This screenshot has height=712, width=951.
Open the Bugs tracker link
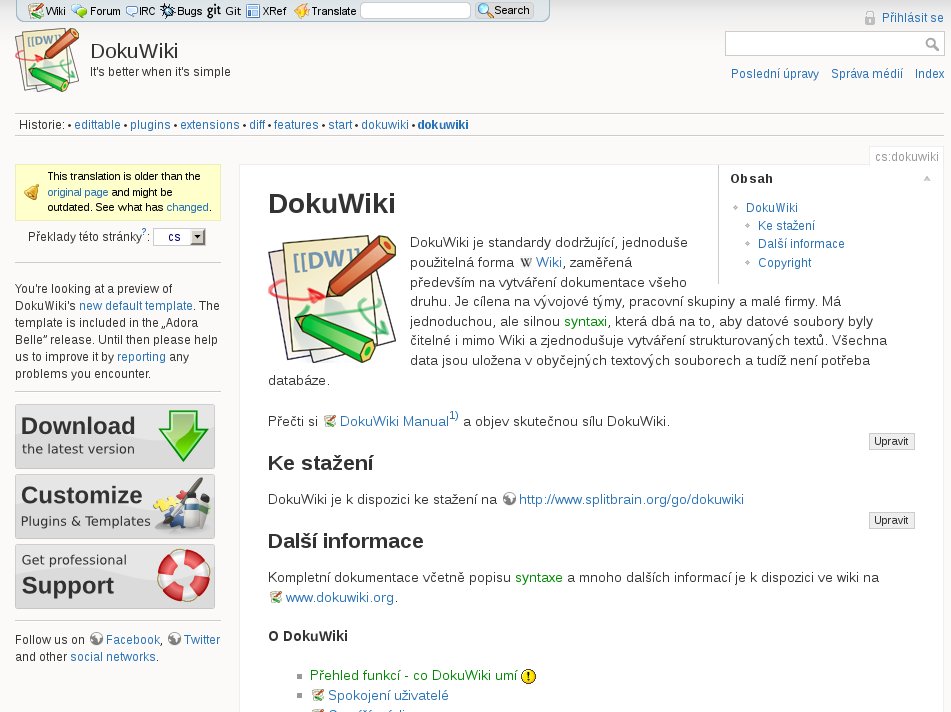tap(181, 11)
